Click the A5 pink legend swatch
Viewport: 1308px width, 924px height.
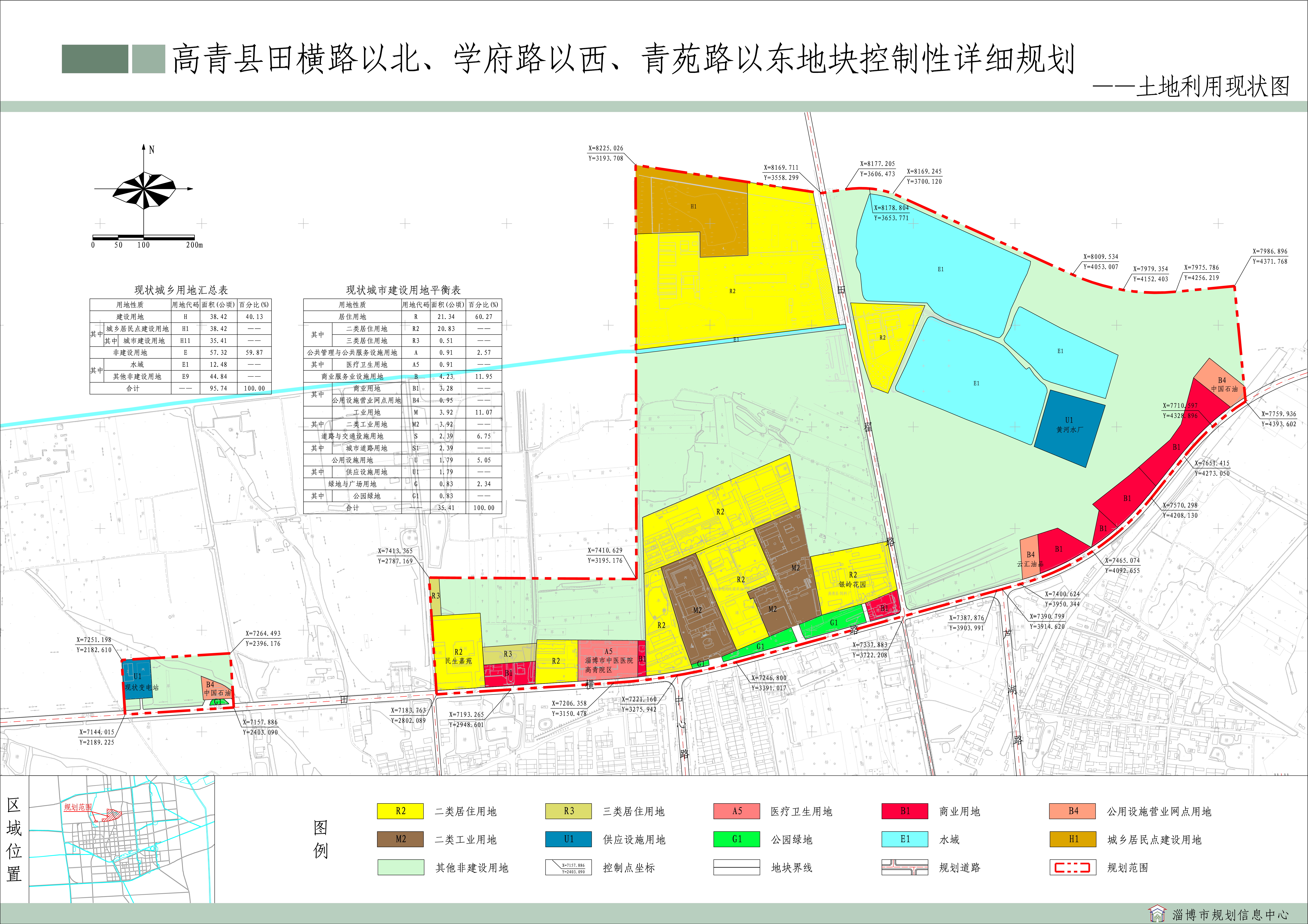coord(737,811)
